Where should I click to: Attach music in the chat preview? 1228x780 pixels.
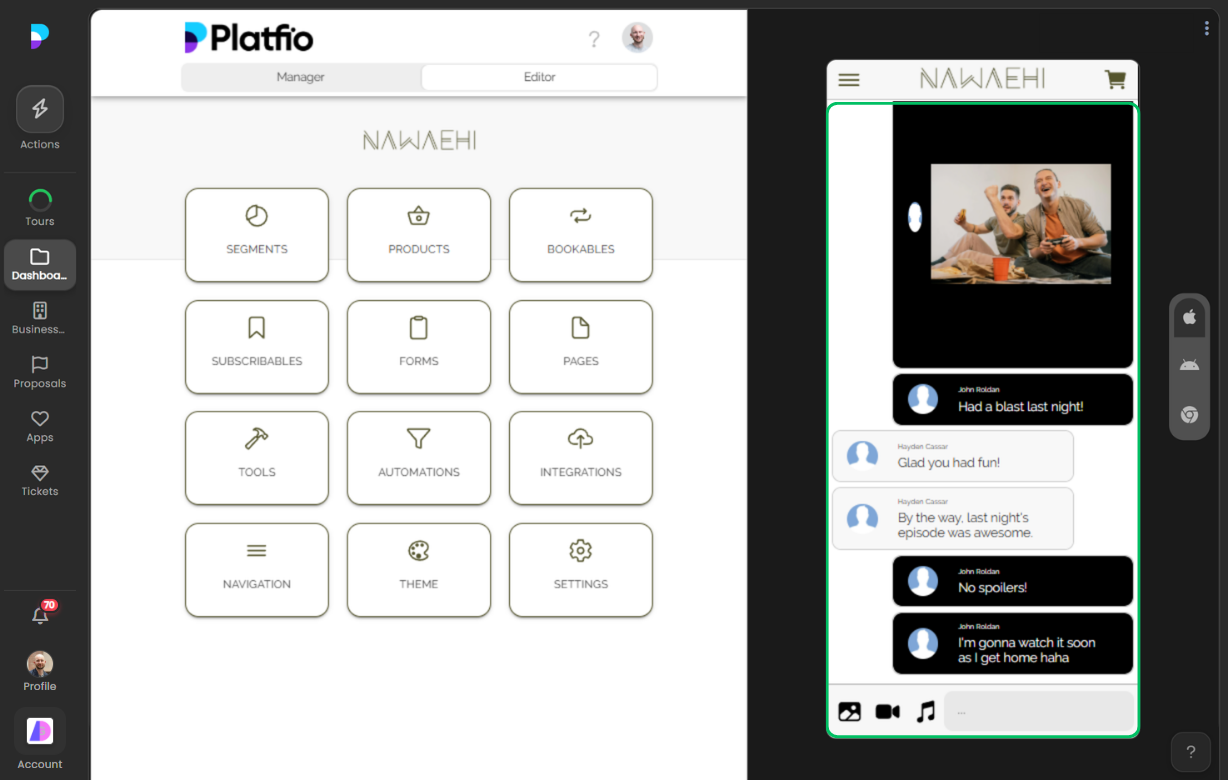pyautogui.click(x=924, y=711)
